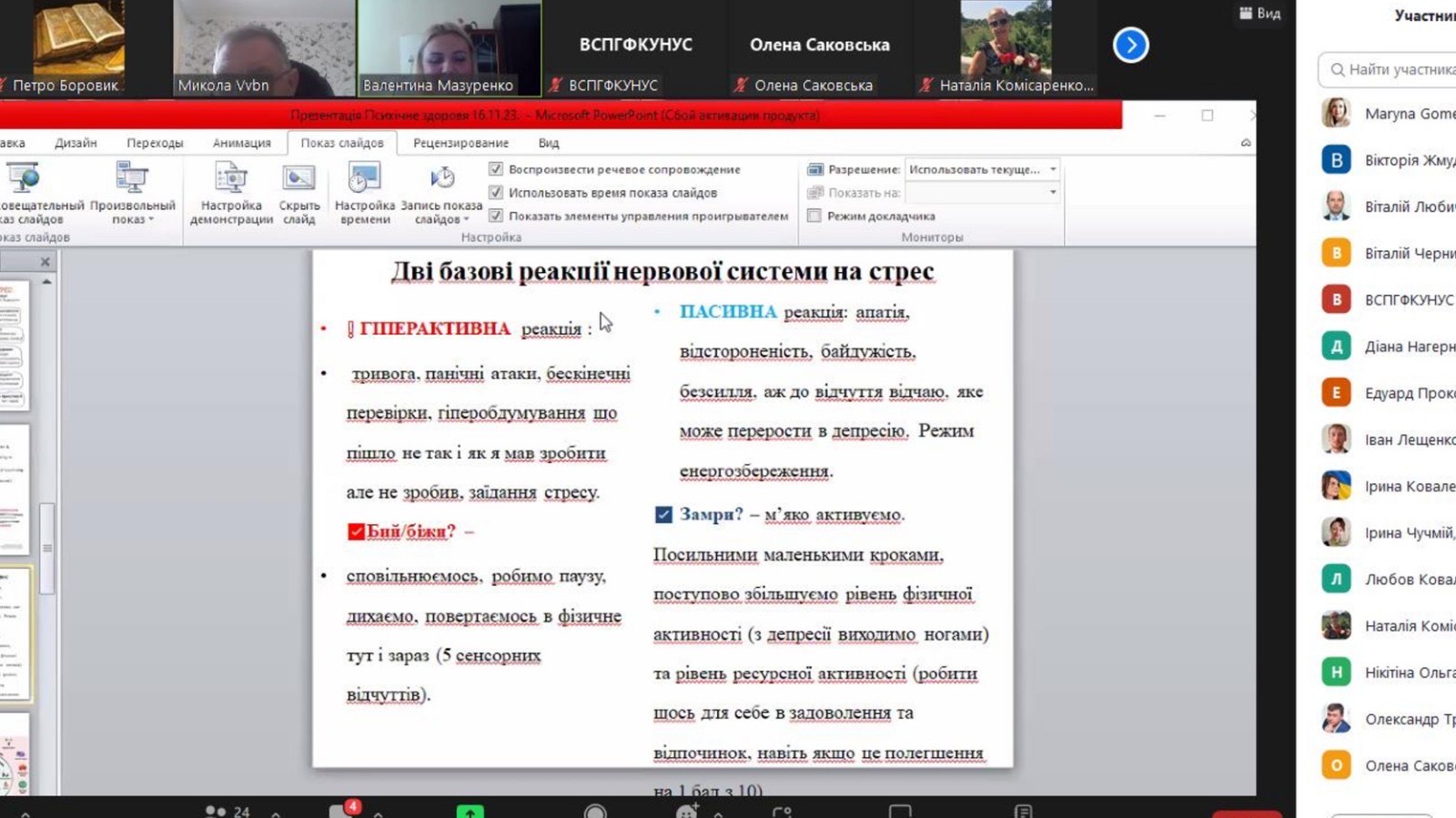Click Любов Кова avatar in participants list
The image size is (1456, 818).
[x=1336, y=579]
